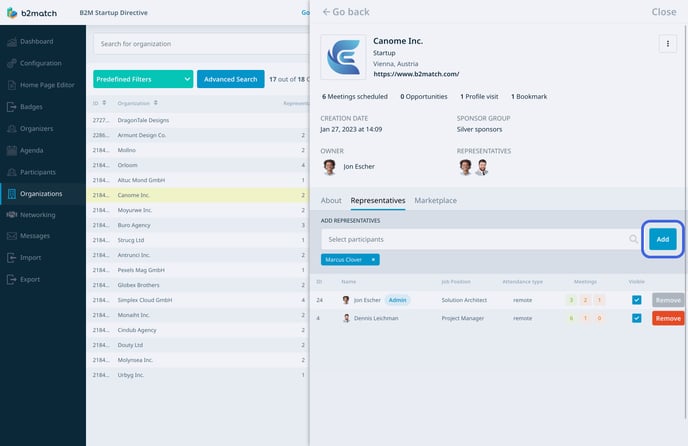Select Buro Agency row
This screenshot has height=446, width=688.
click(x=198, y=225)
